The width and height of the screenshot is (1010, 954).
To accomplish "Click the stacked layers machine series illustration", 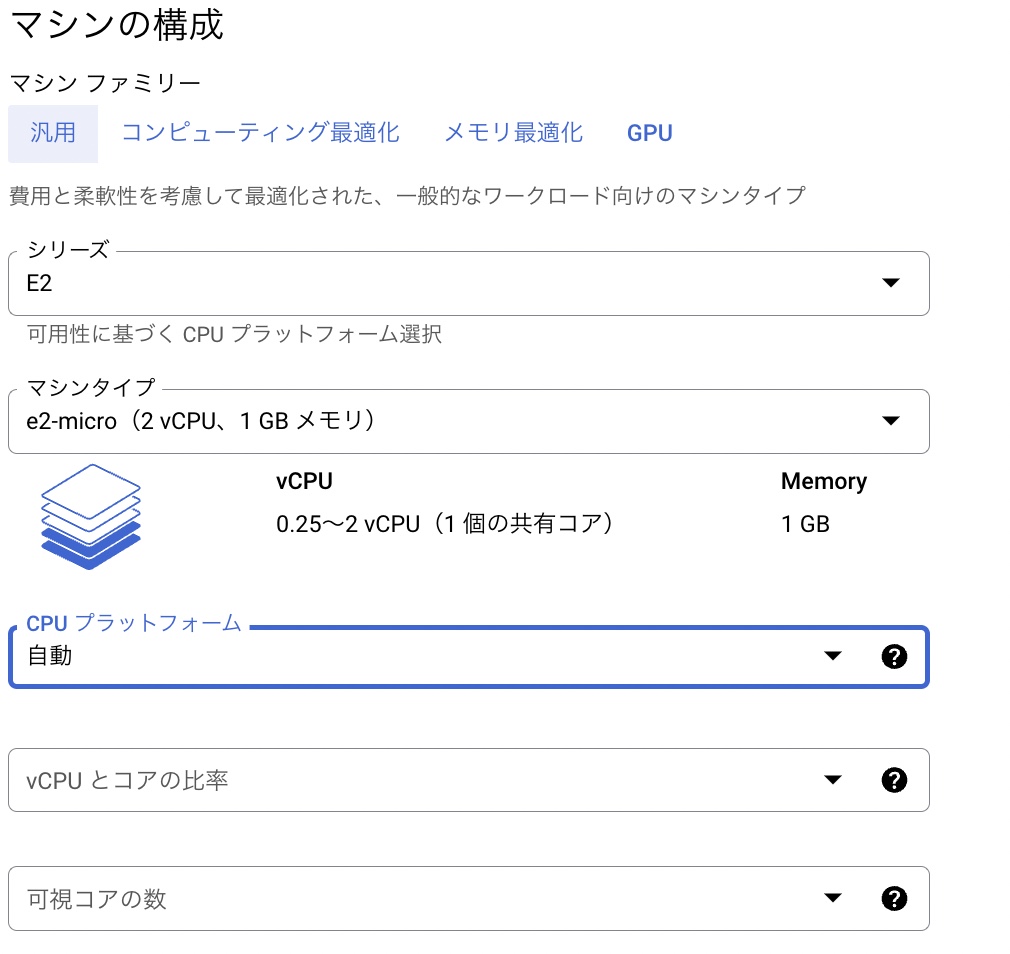I will click(90, 517).
